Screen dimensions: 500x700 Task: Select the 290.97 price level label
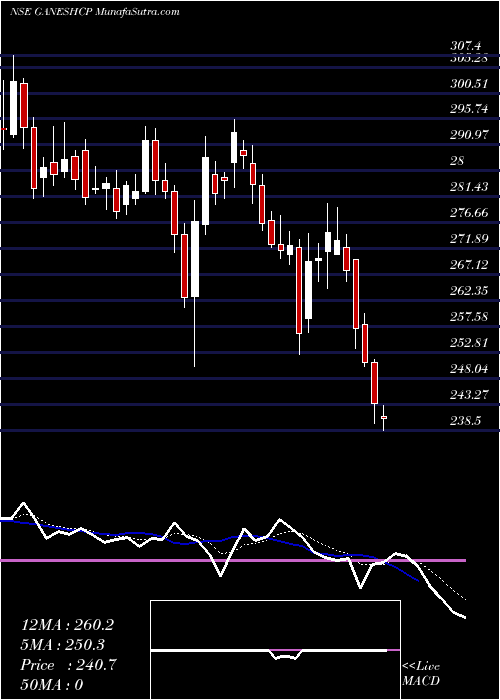pyautogui.click(x=471, y=135)
